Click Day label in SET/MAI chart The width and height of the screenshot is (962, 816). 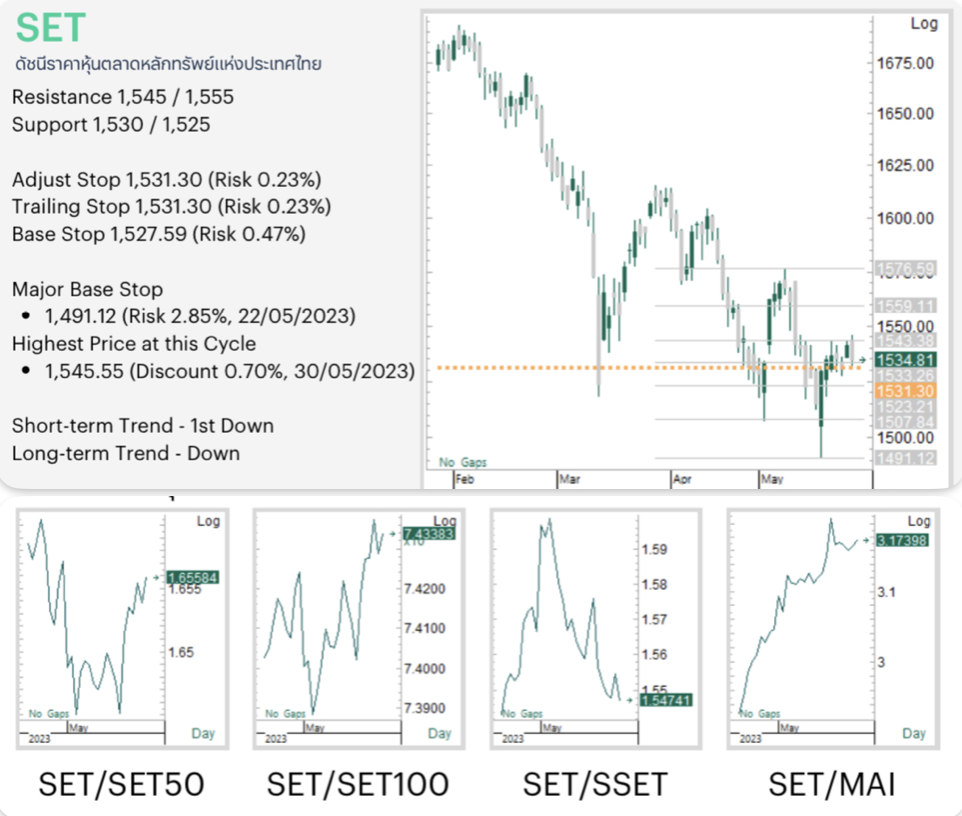(x=914, y=734)
